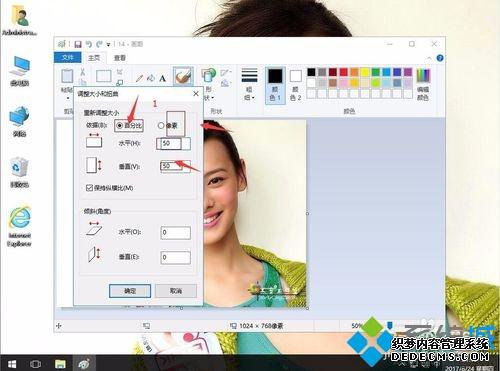Click the Undo arrow in quick access toolbar
Image resolution: width=500 pixels, height=371 pixels.
[89, 44]
